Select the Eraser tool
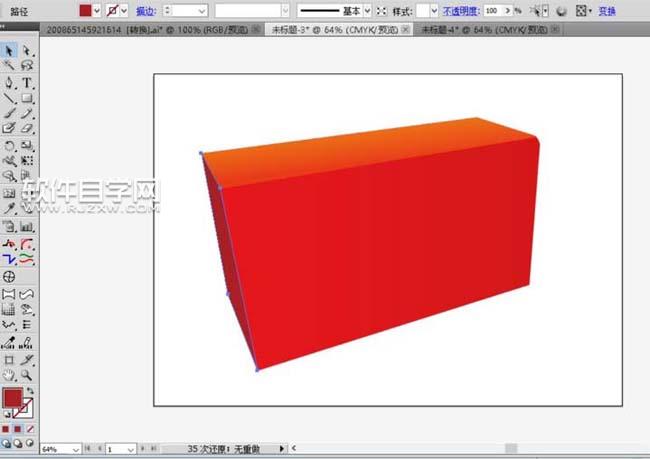The height and width of the screenshot is (459, 650). click(27, 128)
